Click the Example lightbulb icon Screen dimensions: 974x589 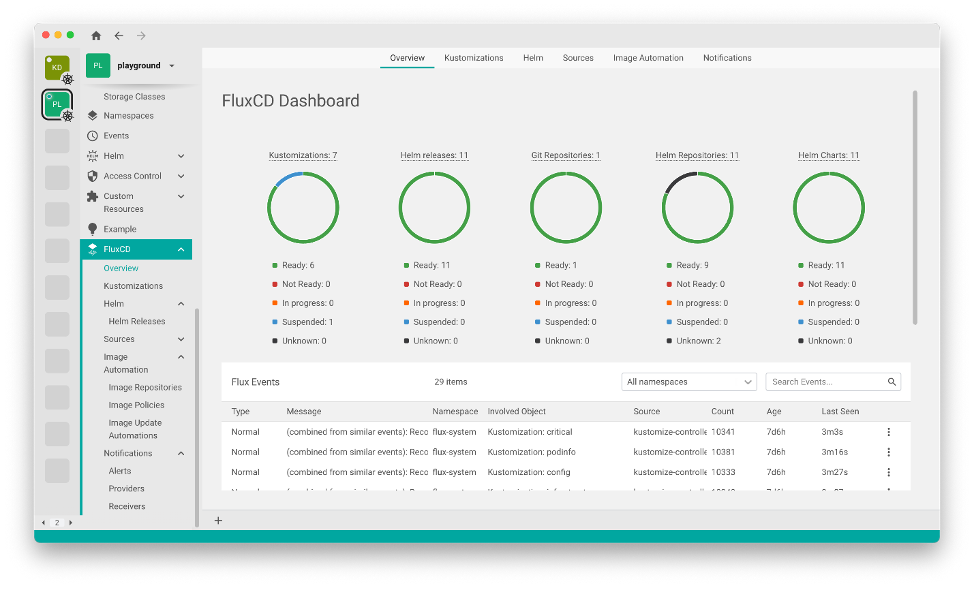93,229
